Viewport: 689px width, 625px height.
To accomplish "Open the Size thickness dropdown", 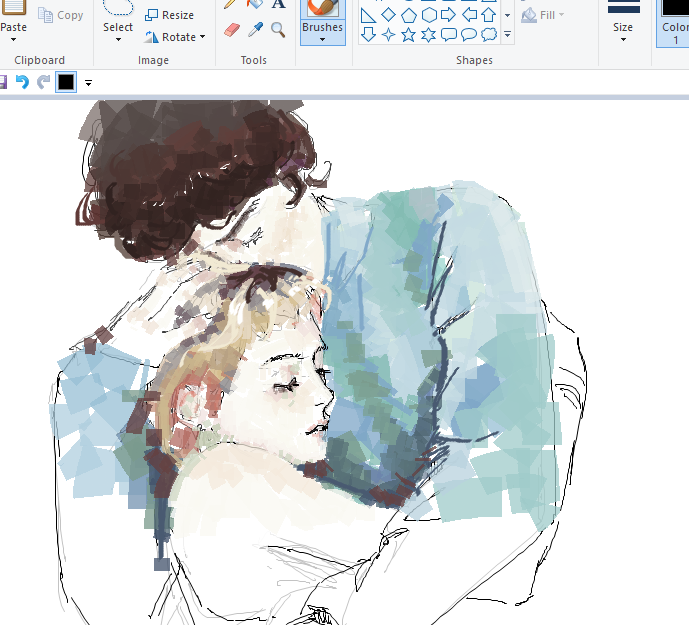I will click(623, 38).
